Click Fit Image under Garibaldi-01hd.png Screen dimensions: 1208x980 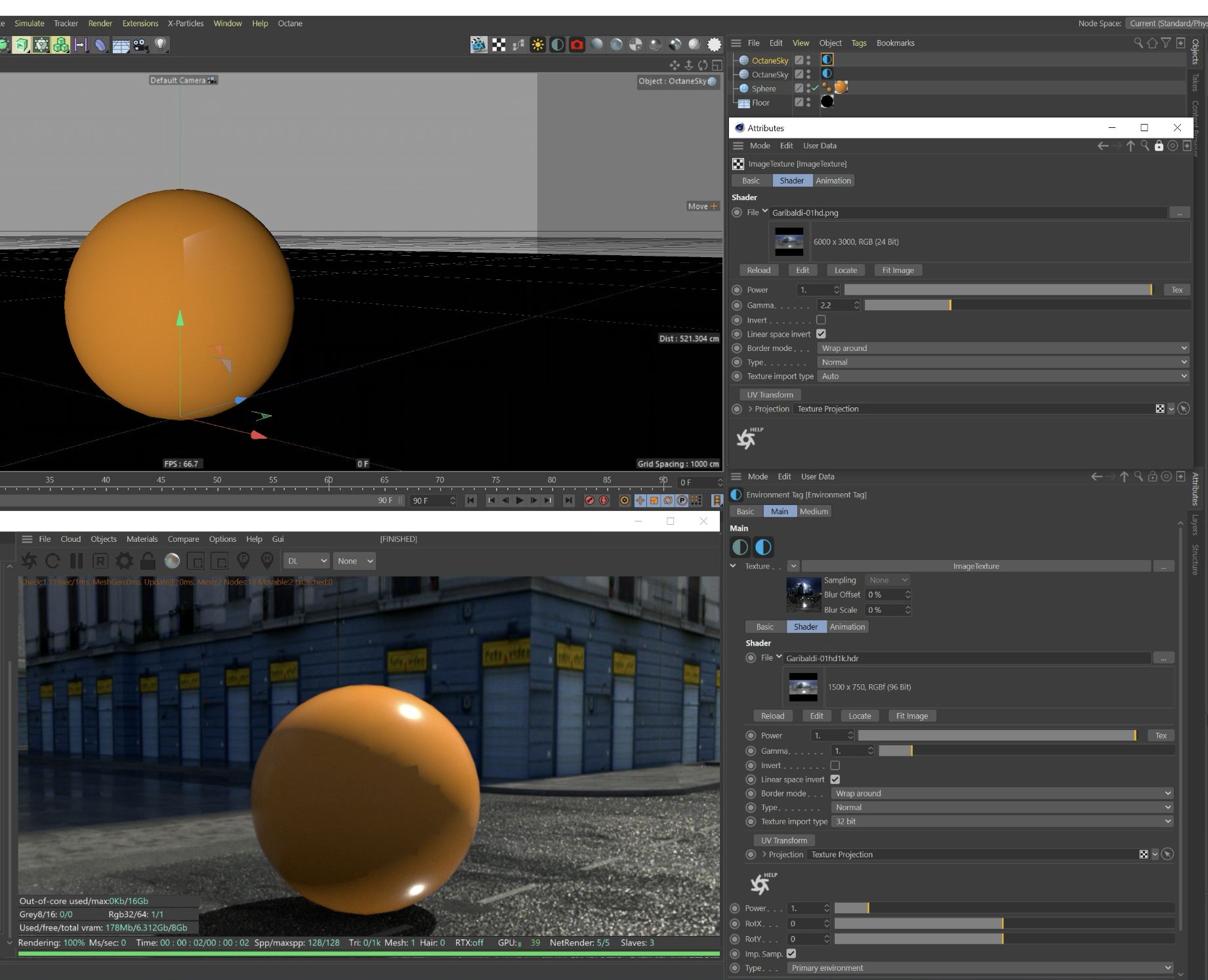(898, 270)
